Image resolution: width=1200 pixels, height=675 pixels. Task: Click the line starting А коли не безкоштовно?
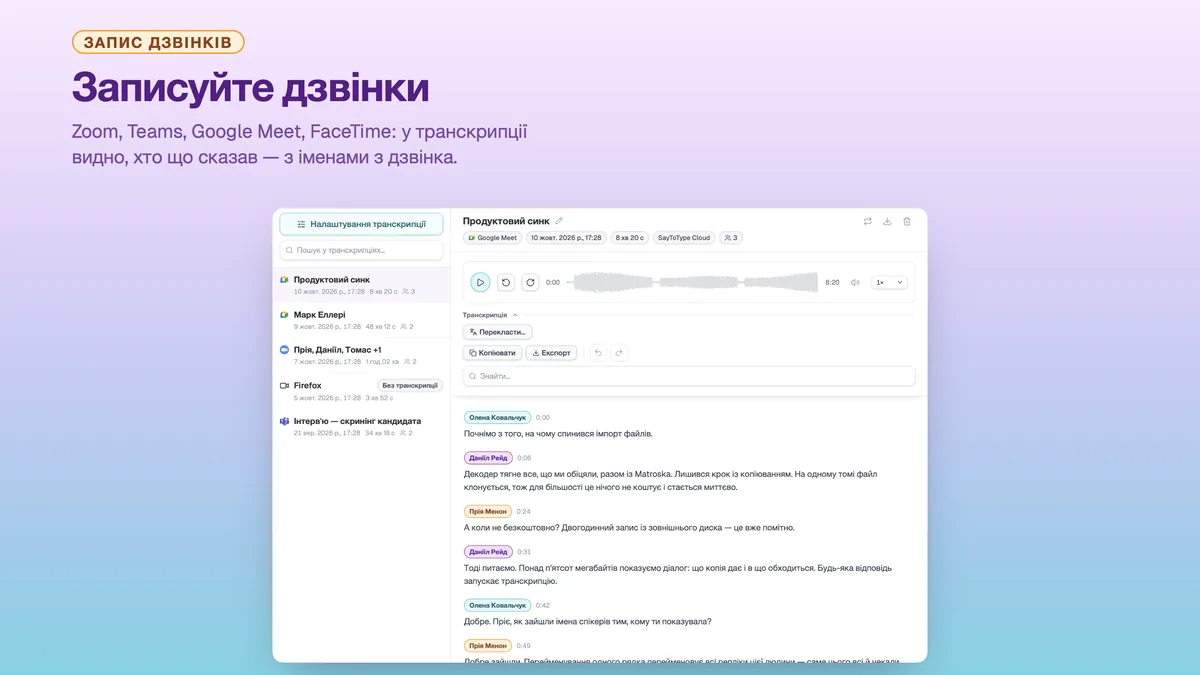630,528
